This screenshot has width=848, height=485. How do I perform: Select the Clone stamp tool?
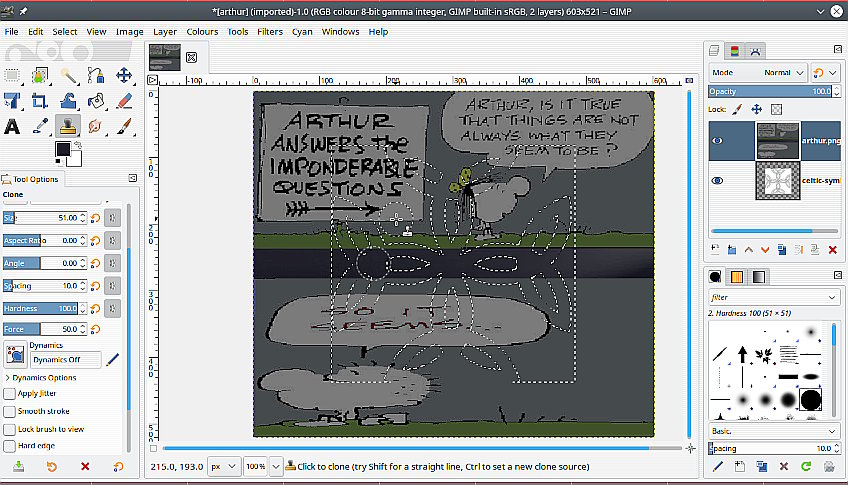[x=68, y=126]
